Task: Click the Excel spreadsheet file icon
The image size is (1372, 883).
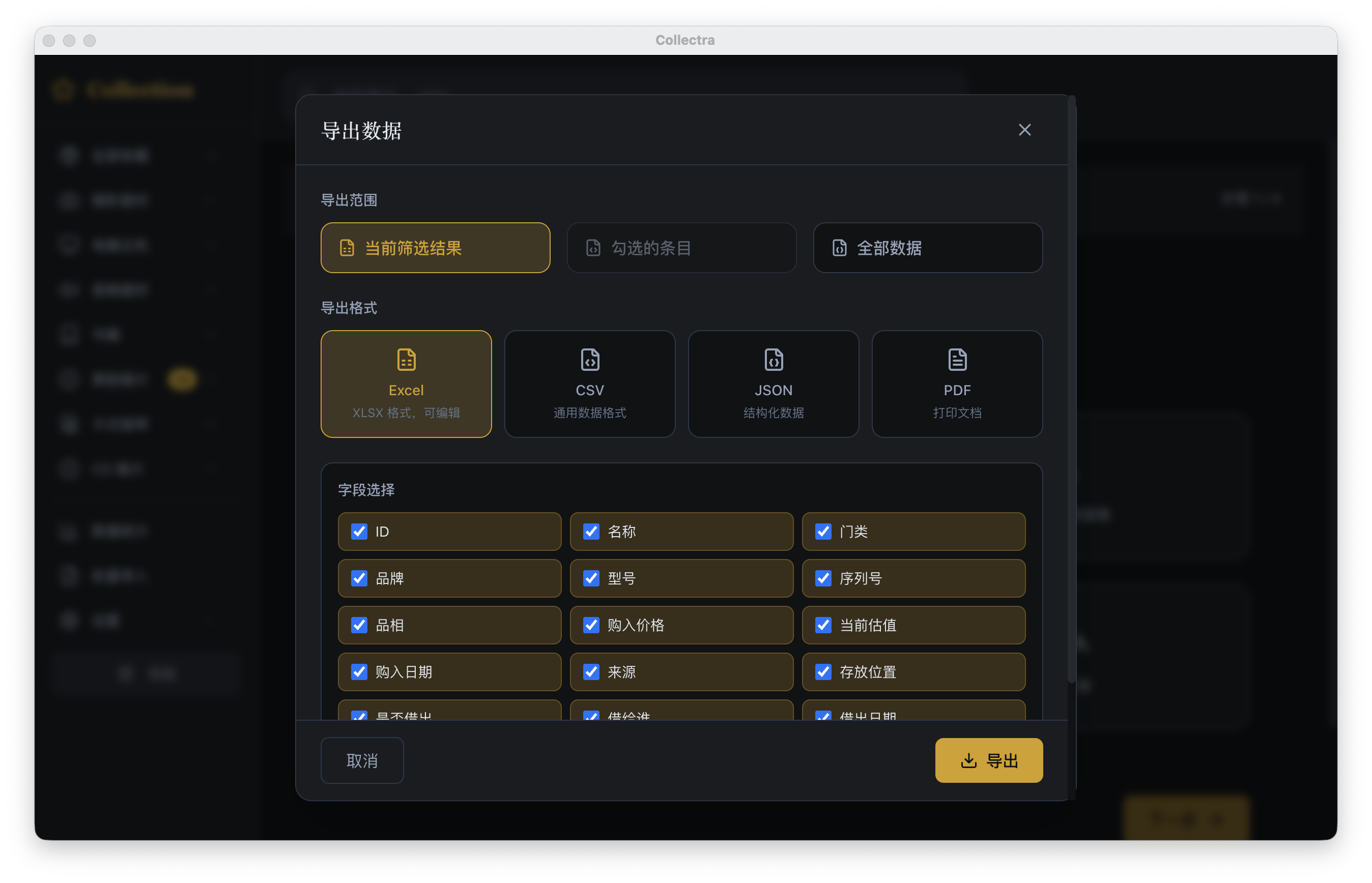Action: (406, 360)
